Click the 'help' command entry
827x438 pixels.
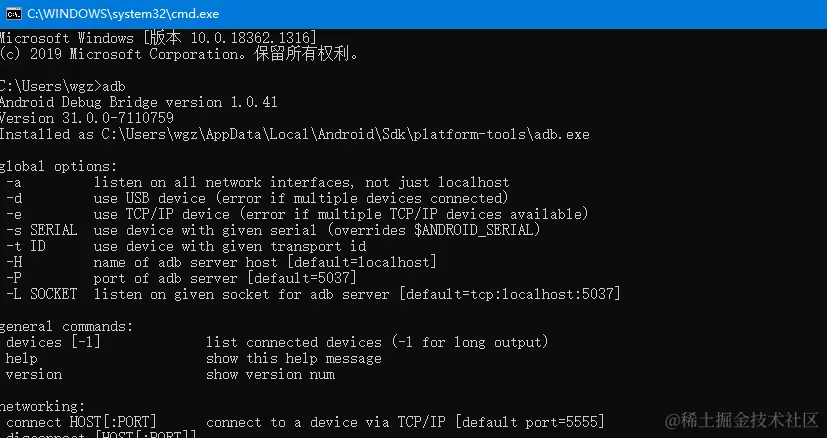[22, 359]
